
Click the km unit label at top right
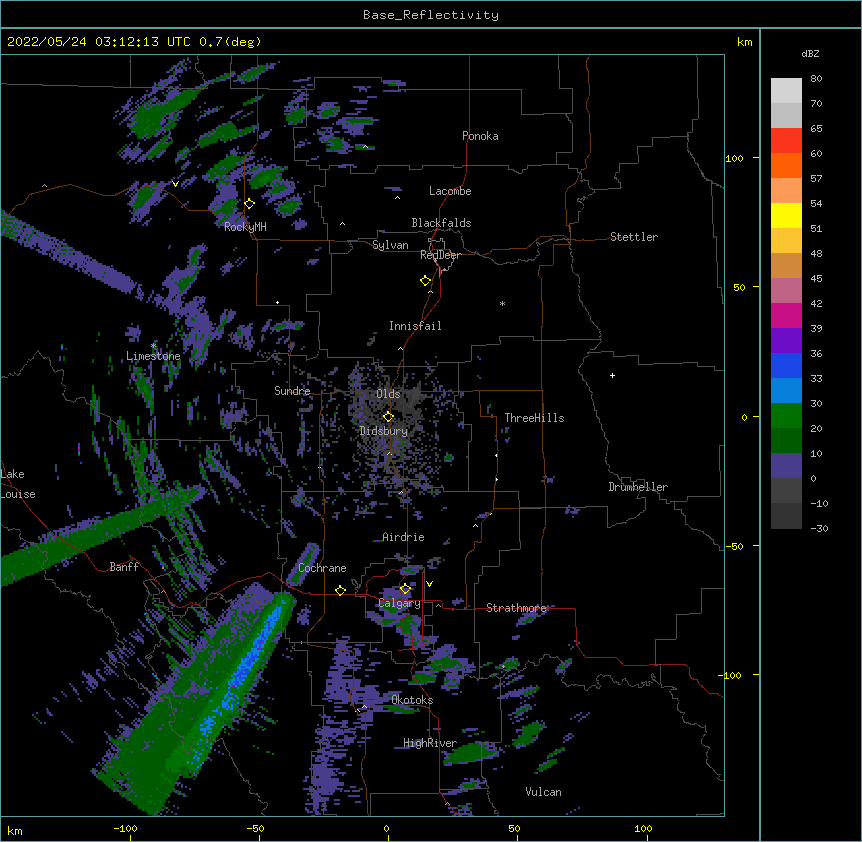click(744, 42)
